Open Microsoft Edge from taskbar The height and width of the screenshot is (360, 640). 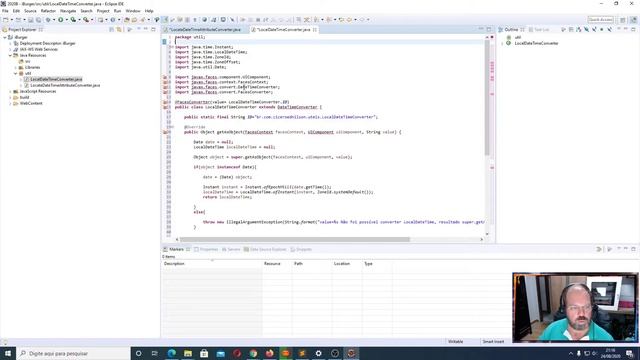click(171, 353)
